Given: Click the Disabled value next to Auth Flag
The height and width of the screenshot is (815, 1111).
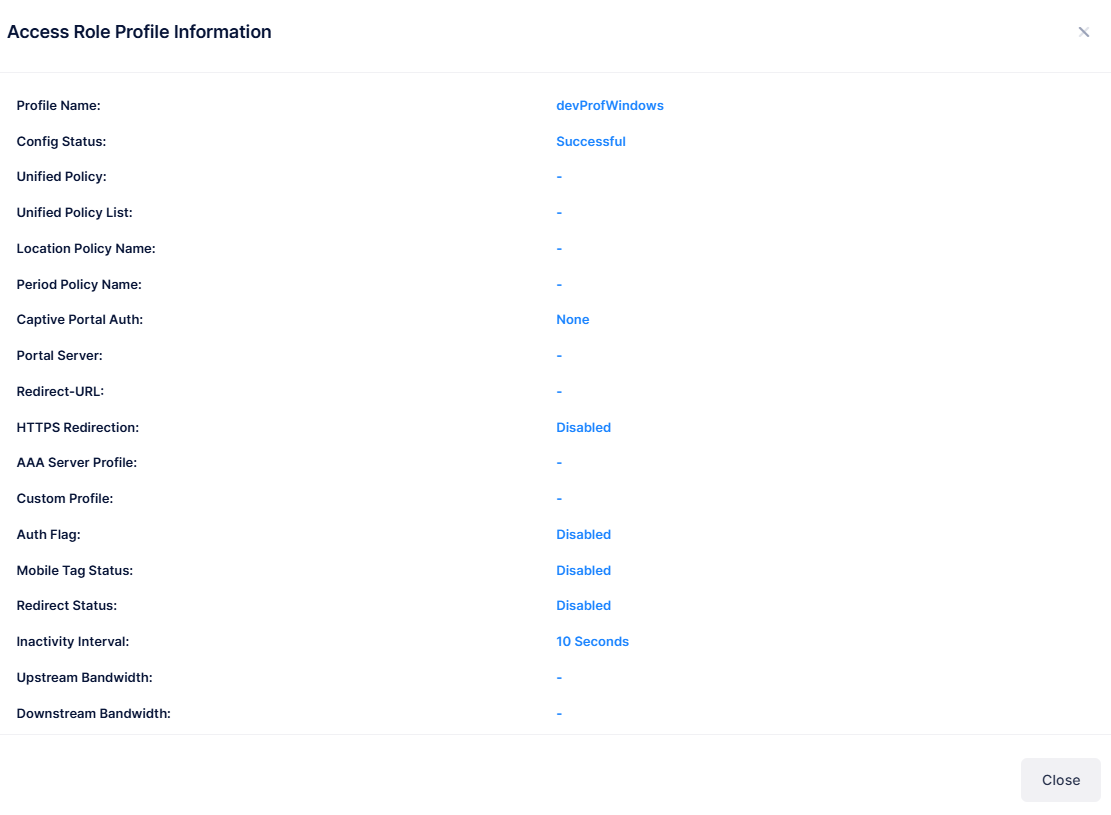Looking at the screenshot, I should [583, 534].
